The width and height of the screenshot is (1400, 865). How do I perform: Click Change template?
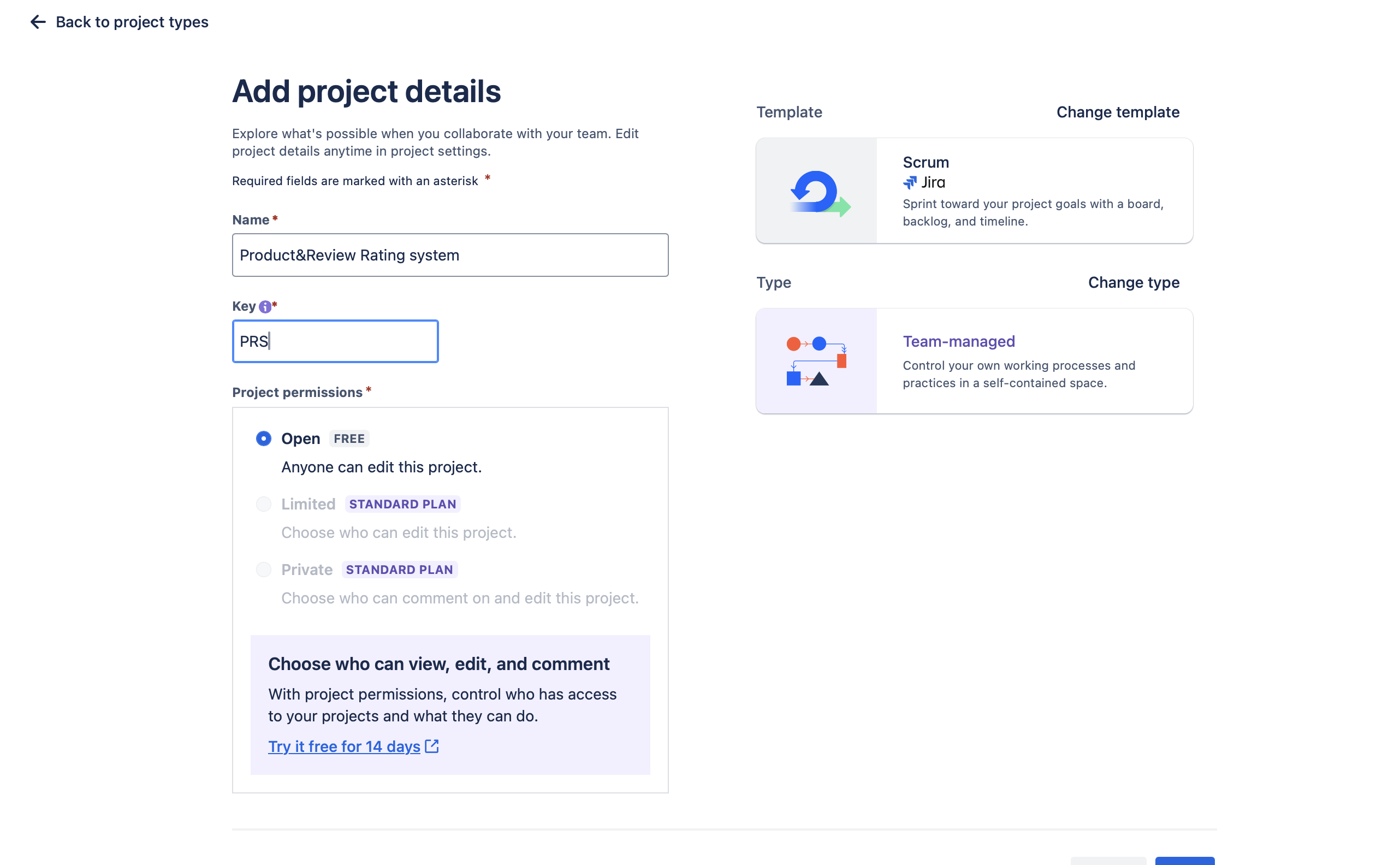click(1118, 112)
